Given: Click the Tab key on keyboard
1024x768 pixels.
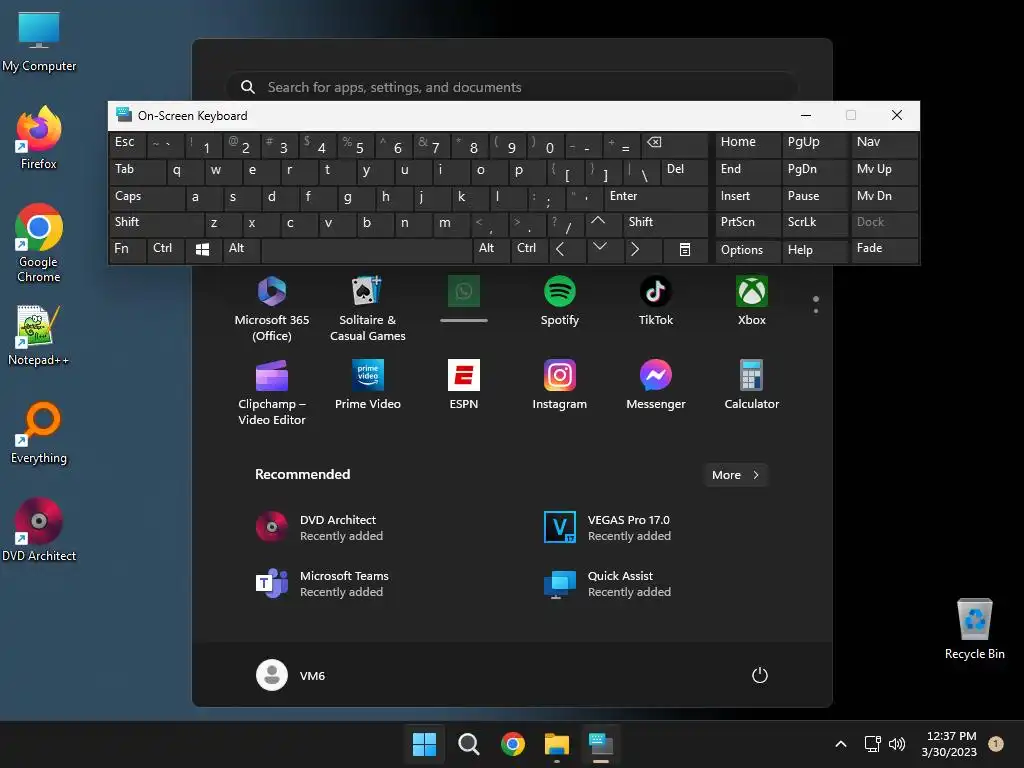Looking at the screenshot, I should pyautogui.click(x=136, y=171).
